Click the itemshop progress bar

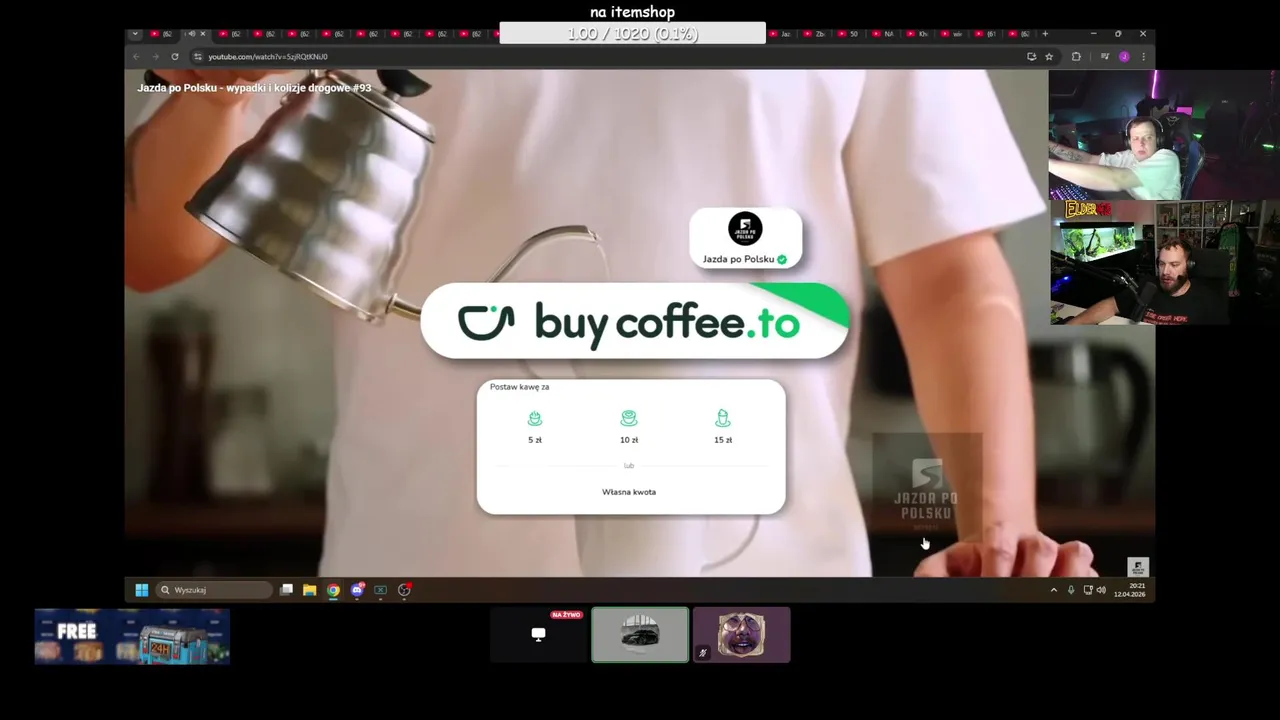tap(633, 34)
